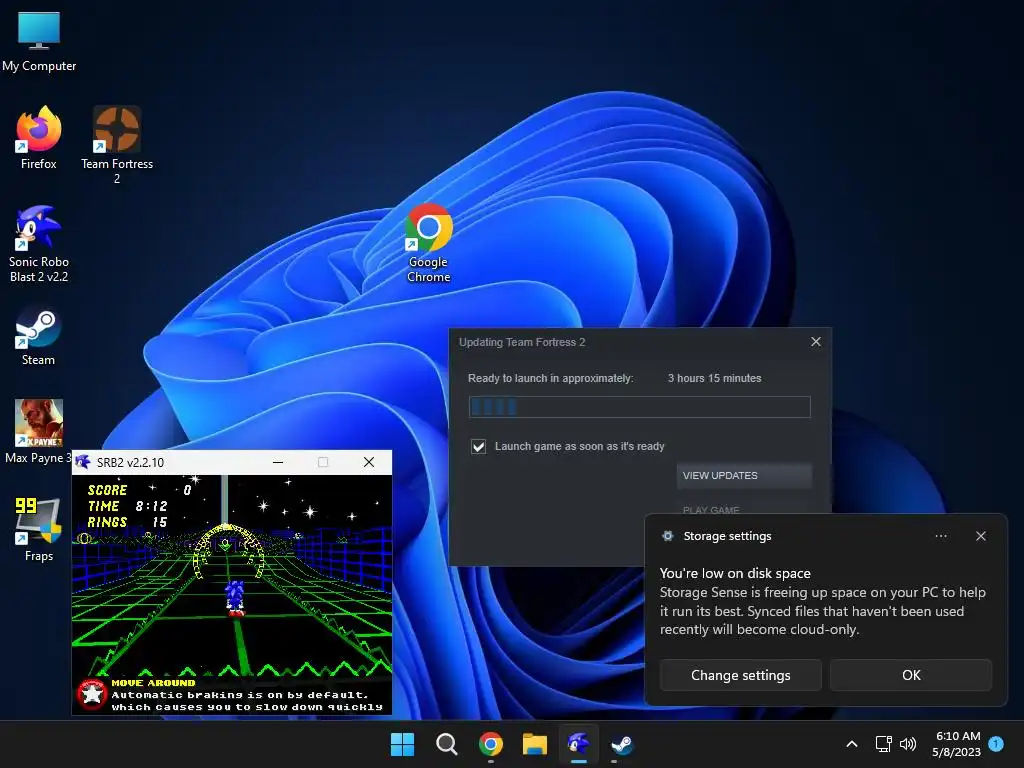Click the Team Fortress 2 update progress bar
The image size is (1024, 768).
[x=639, y=407]
